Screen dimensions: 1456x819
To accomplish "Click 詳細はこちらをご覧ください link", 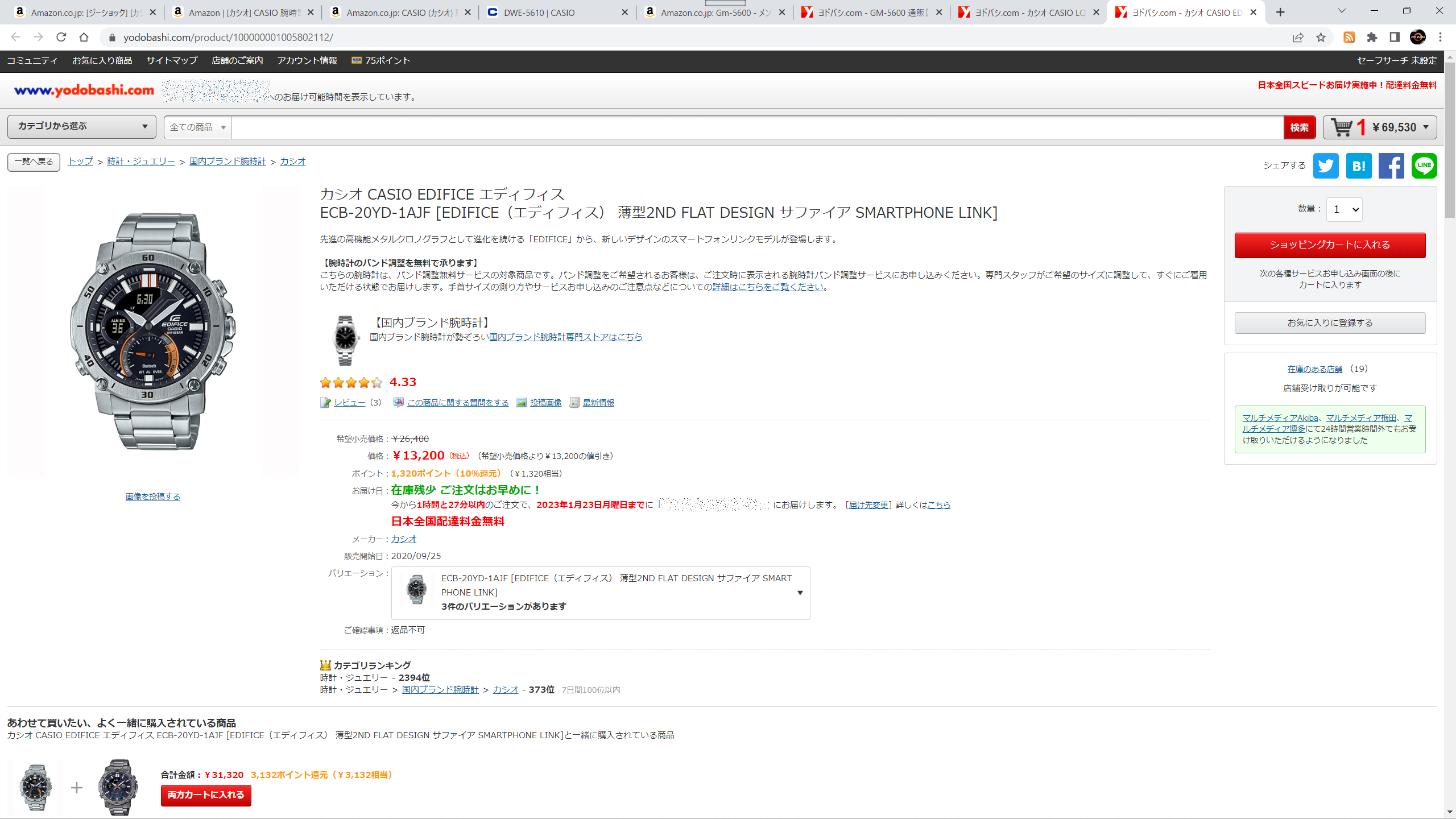I will (x=768, y=287).
